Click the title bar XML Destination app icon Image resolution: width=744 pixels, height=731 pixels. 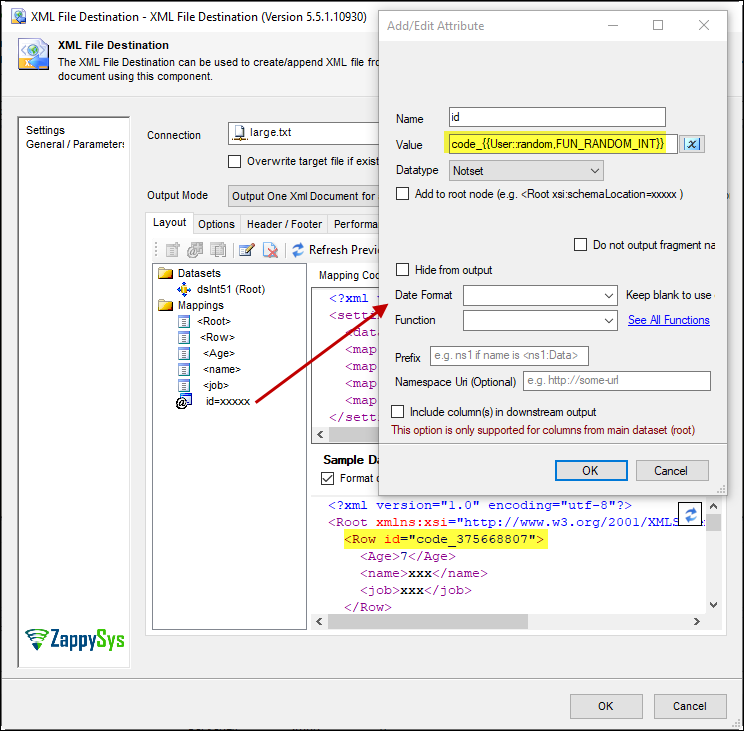[19, 16]
